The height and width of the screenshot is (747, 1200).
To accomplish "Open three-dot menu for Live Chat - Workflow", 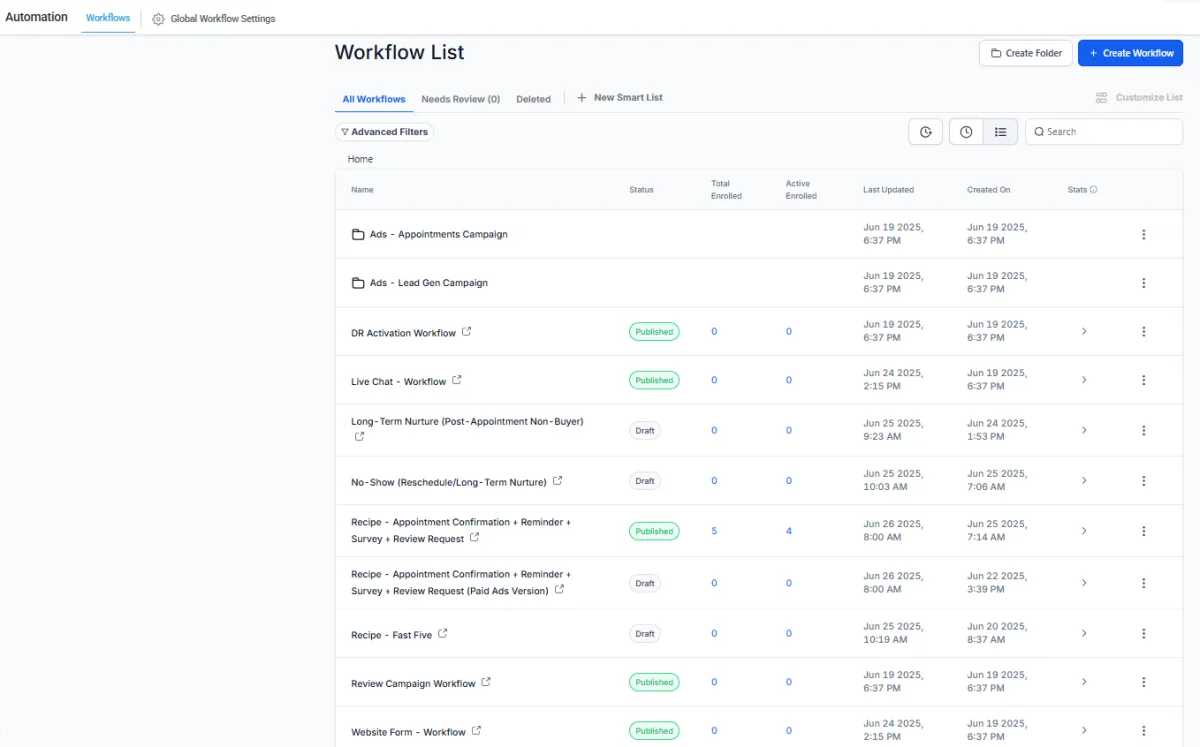I will [1144, 380].
